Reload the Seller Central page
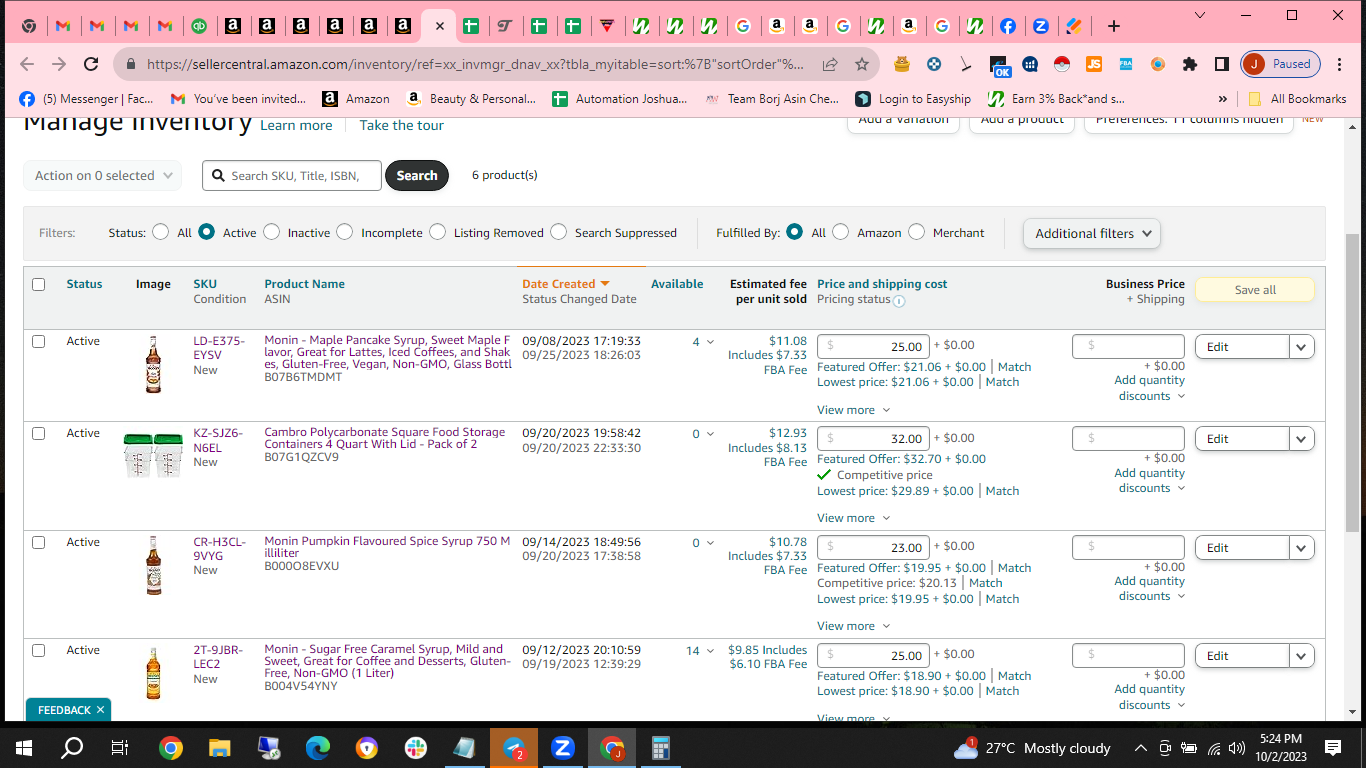 [91, 64]
